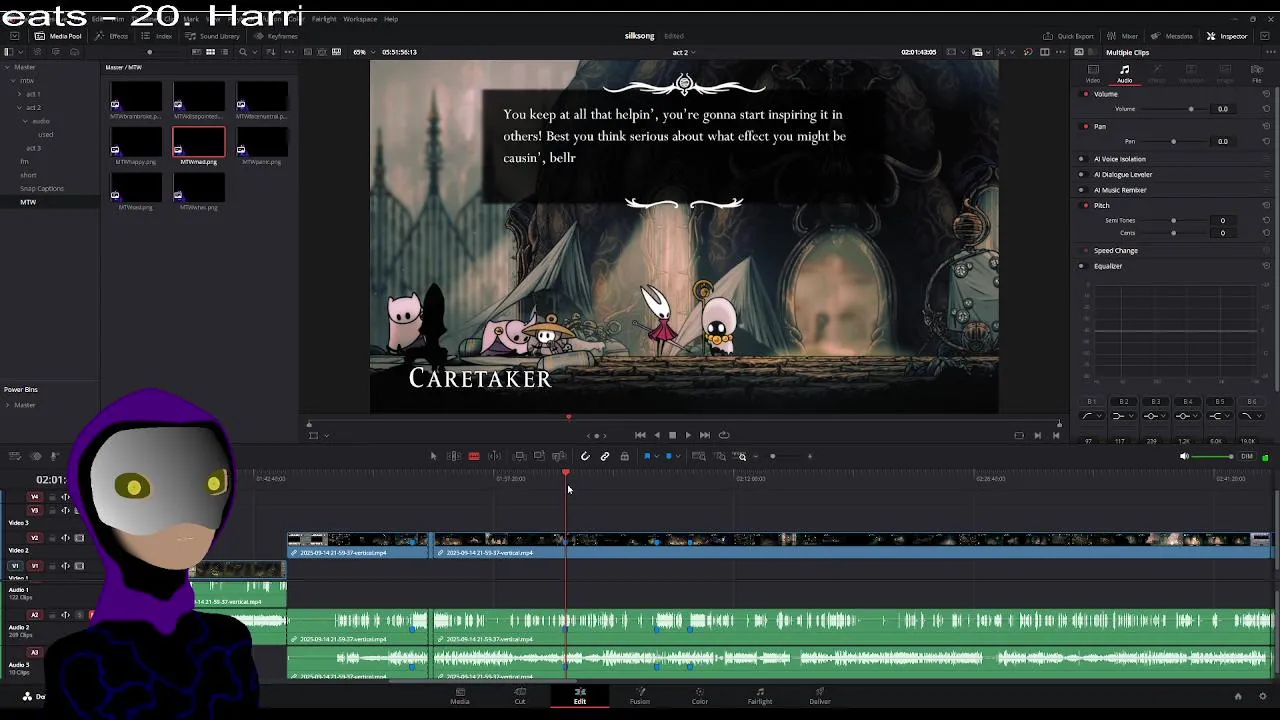Click the Volume value field
The image size is (1280, 720).
pos(1222,109)
